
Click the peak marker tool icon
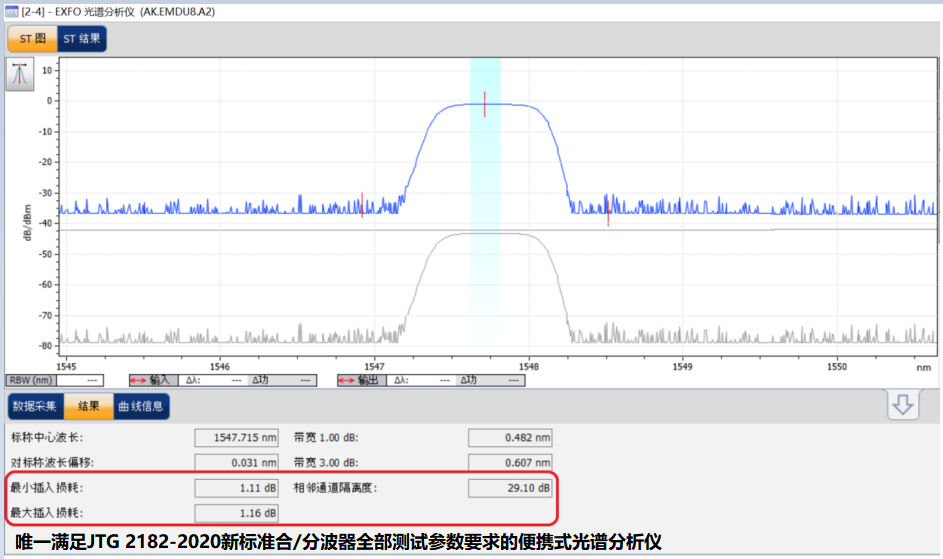coord(21,75)
